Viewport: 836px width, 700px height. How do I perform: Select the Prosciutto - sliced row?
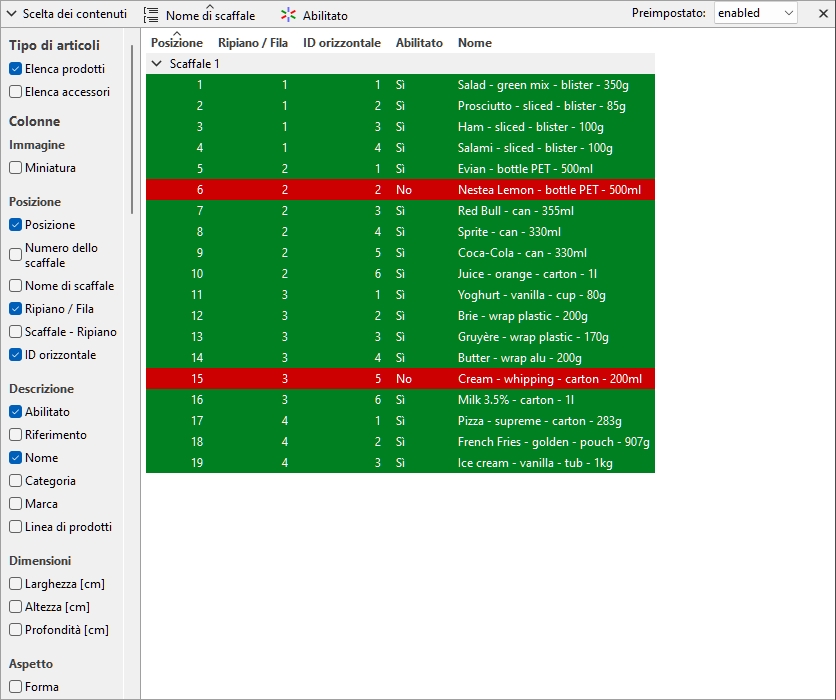coord(400,106)
